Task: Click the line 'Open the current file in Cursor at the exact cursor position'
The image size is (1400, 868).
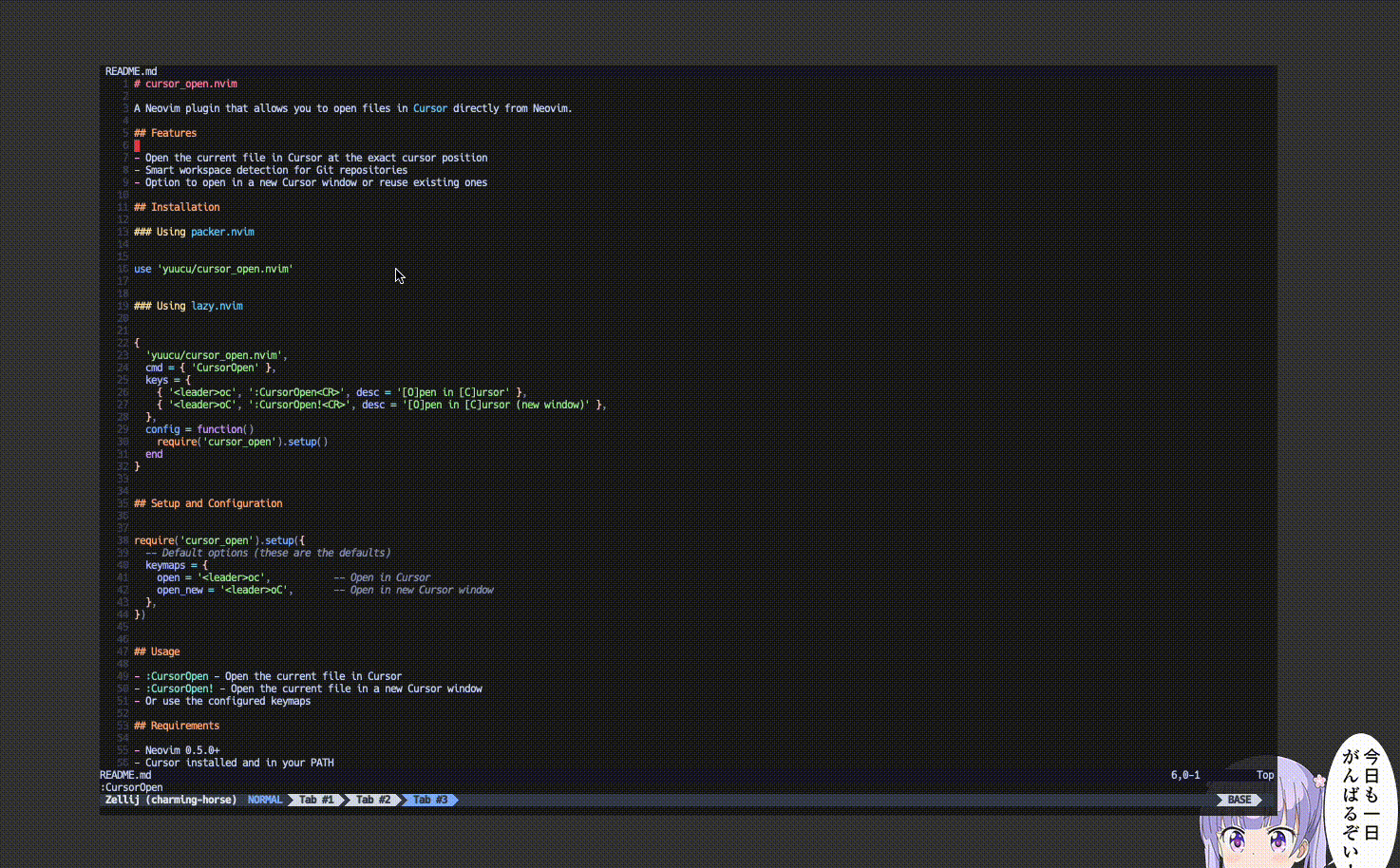Action: coord(311,158)
